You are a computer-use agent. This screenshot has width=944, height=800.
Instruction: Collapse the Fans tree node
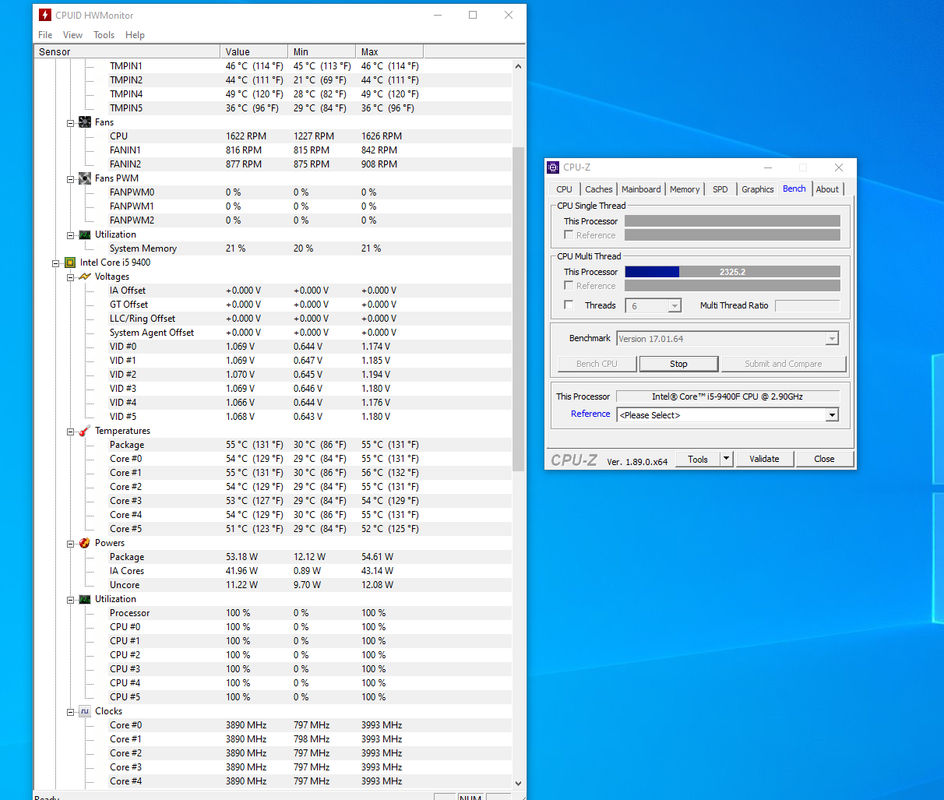[70, 123]
